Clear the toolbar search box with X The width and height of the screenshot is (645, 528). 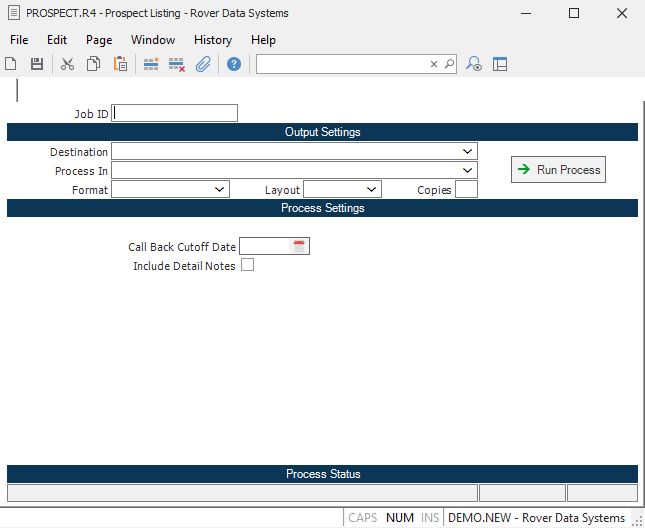pos(434,64)
